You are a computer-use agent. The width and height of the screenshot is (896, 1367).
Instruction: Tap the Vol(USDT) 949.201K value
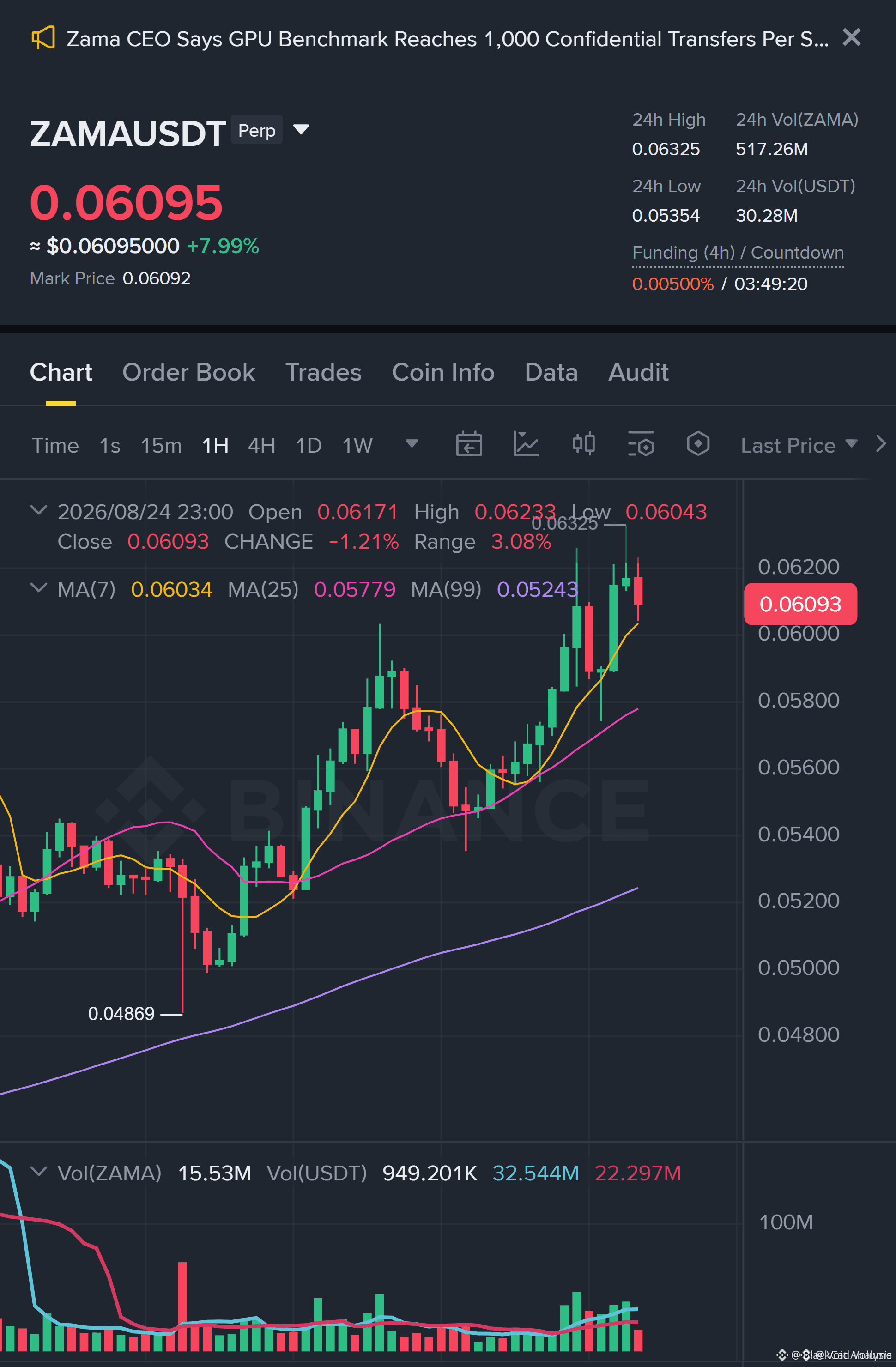pyautogui.click(x=430, y=1173)
